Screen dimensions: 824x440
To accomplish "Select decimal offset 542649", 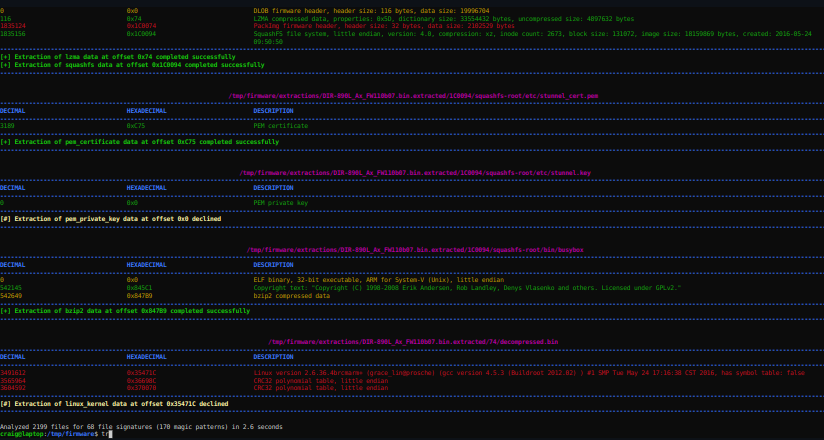I will [11, 295].
